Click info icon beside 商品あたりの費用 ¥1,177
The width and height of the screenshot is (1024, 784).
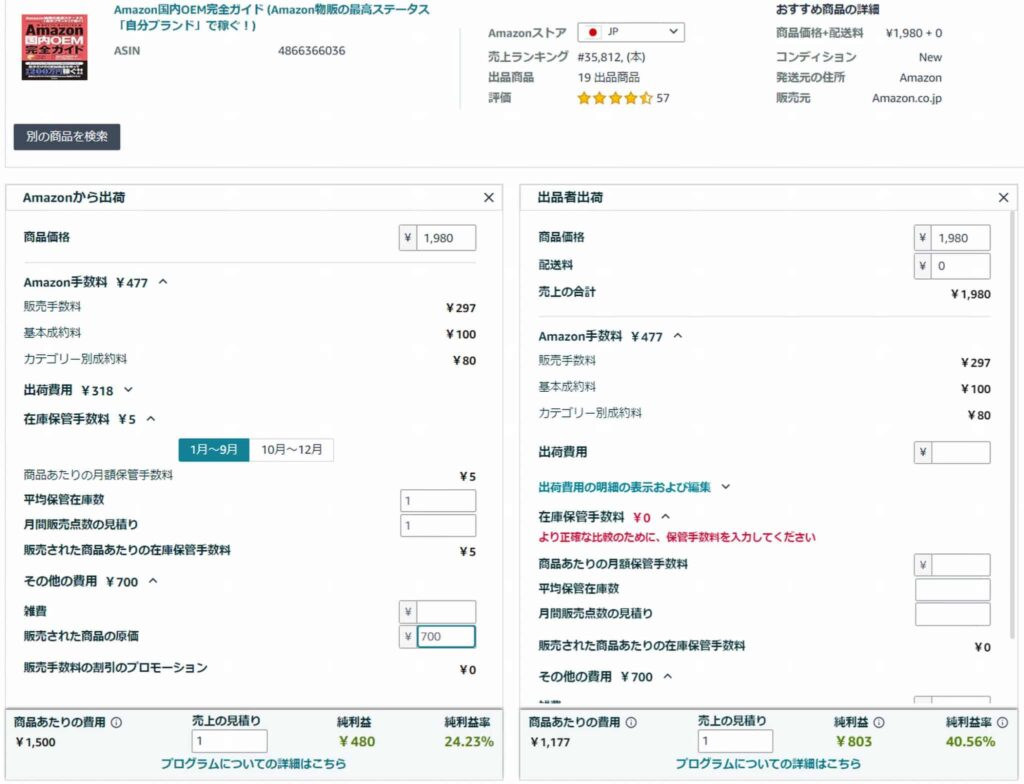click(631, 723)
